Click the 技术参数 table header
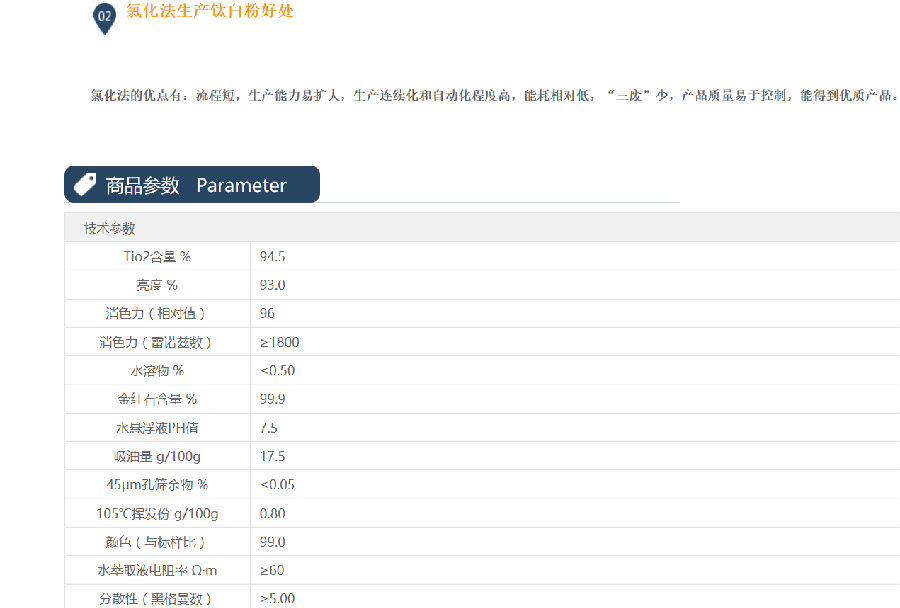The image size is (900, 608). click(x=109, y=228)
